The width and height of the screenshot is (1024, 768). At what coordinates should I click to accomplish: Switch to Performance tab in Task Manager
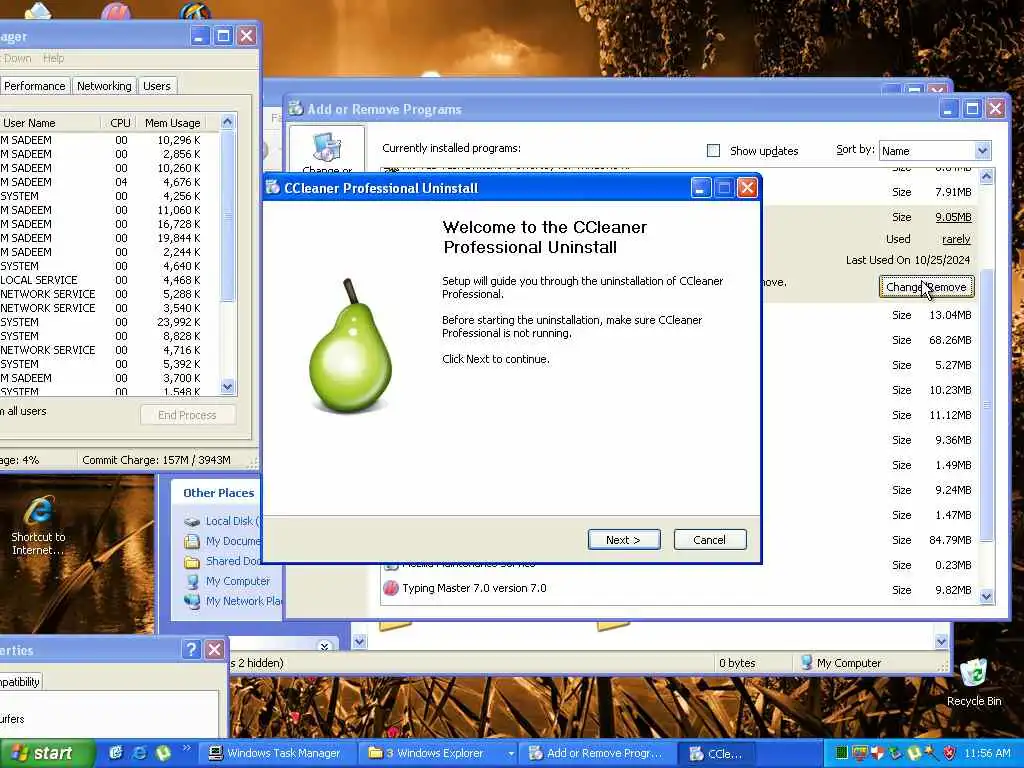tap(35, 86)
